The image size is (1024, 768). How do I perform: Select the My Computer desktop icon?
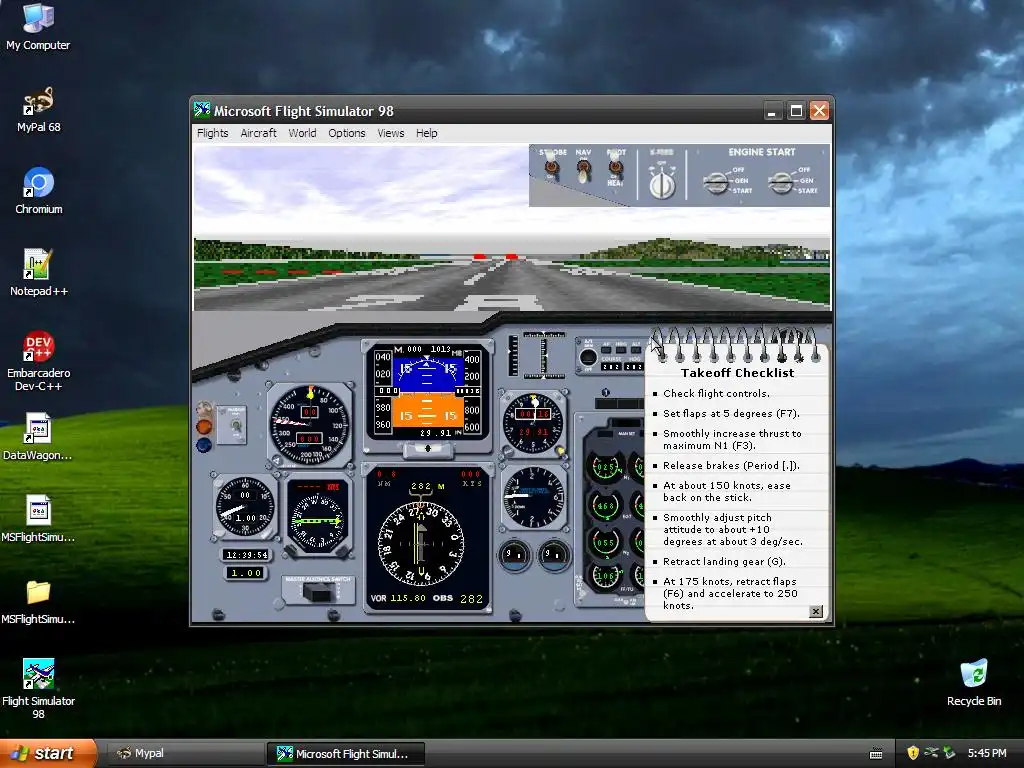coord(38,26)
